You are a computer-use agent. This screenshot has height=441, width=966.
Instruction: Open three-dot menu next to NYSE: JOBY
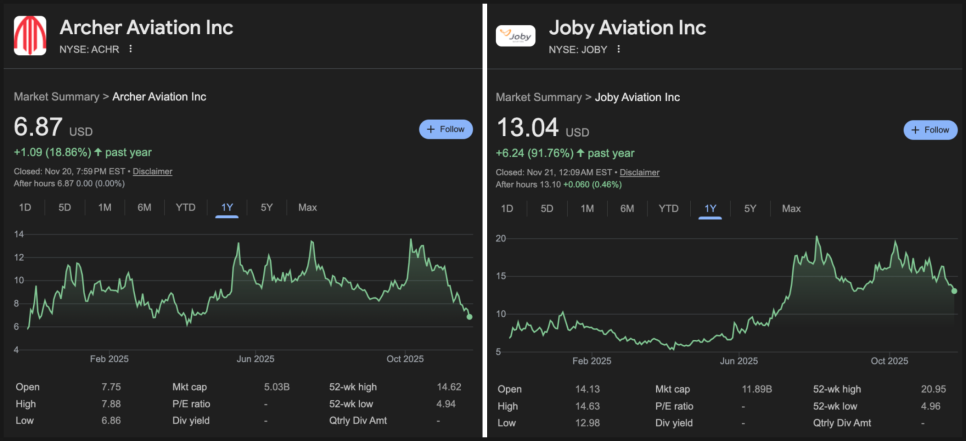(x=619, y=49)
